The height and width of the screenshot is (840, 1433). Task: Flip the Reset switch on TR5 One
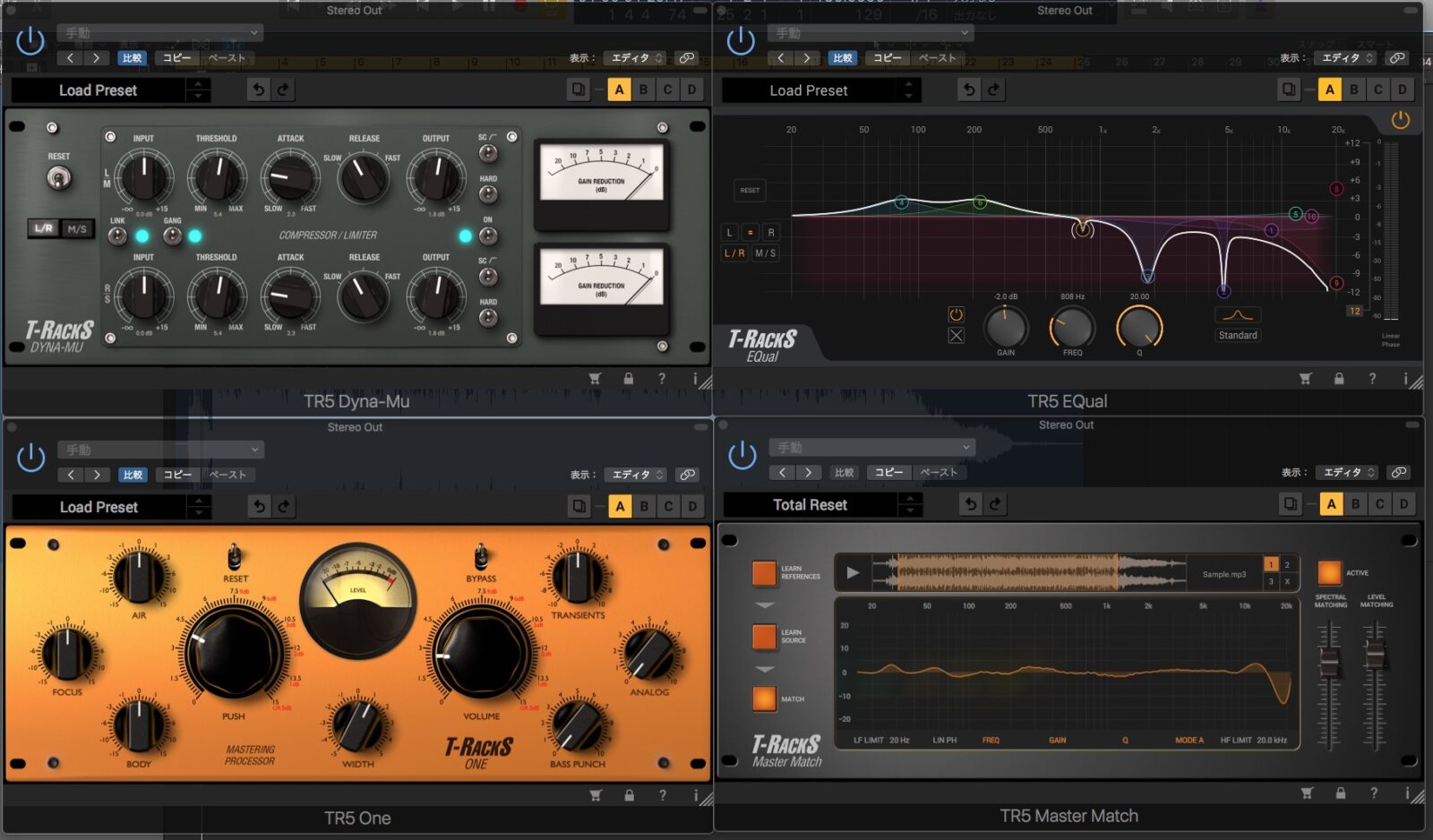click(235, 558)
